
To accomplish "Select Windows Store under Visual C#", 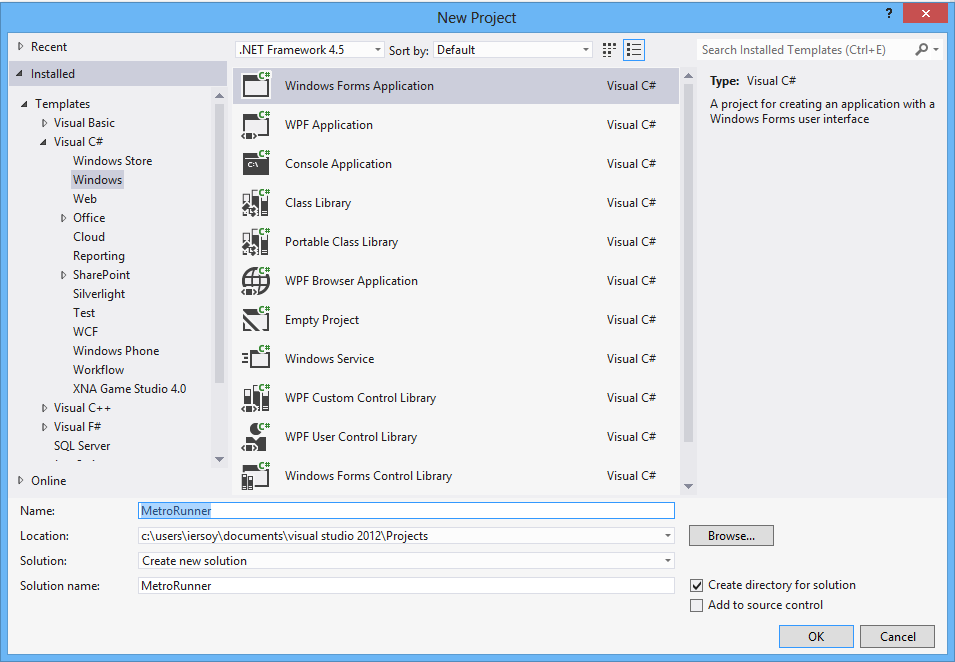I will (x=113, y=161).
